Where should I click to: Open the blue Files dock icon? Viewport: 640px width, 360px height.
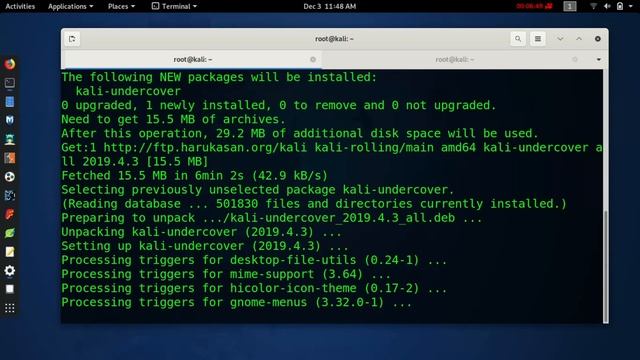(10, 102)
